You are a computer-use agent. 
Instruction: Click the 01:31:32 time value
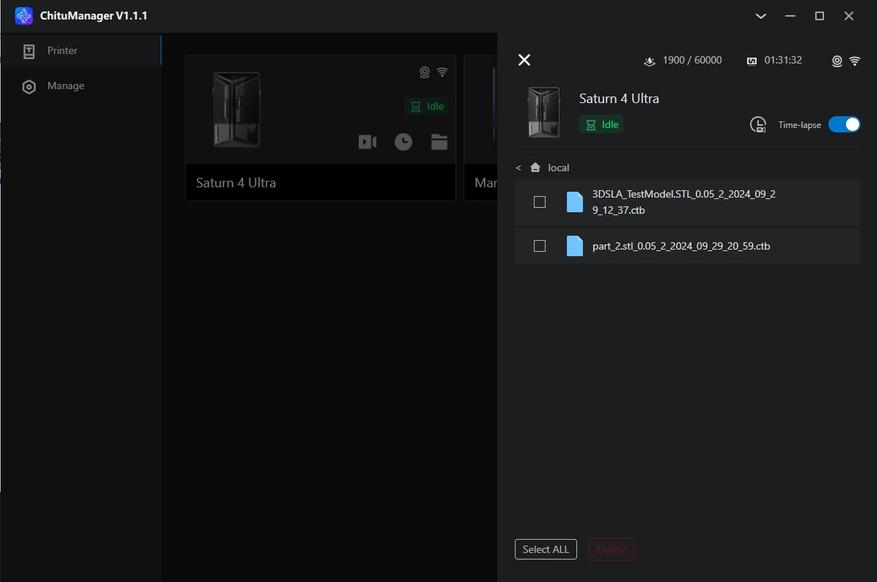pyautogui.click(x=783, y=60)
